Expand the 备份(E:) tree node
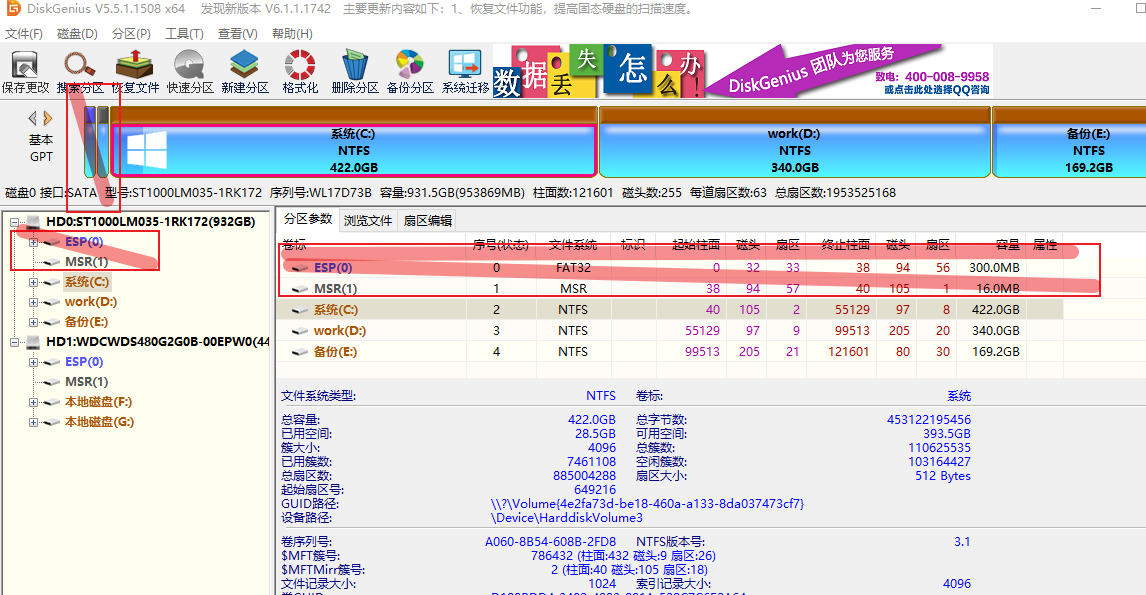 [33, 322]
